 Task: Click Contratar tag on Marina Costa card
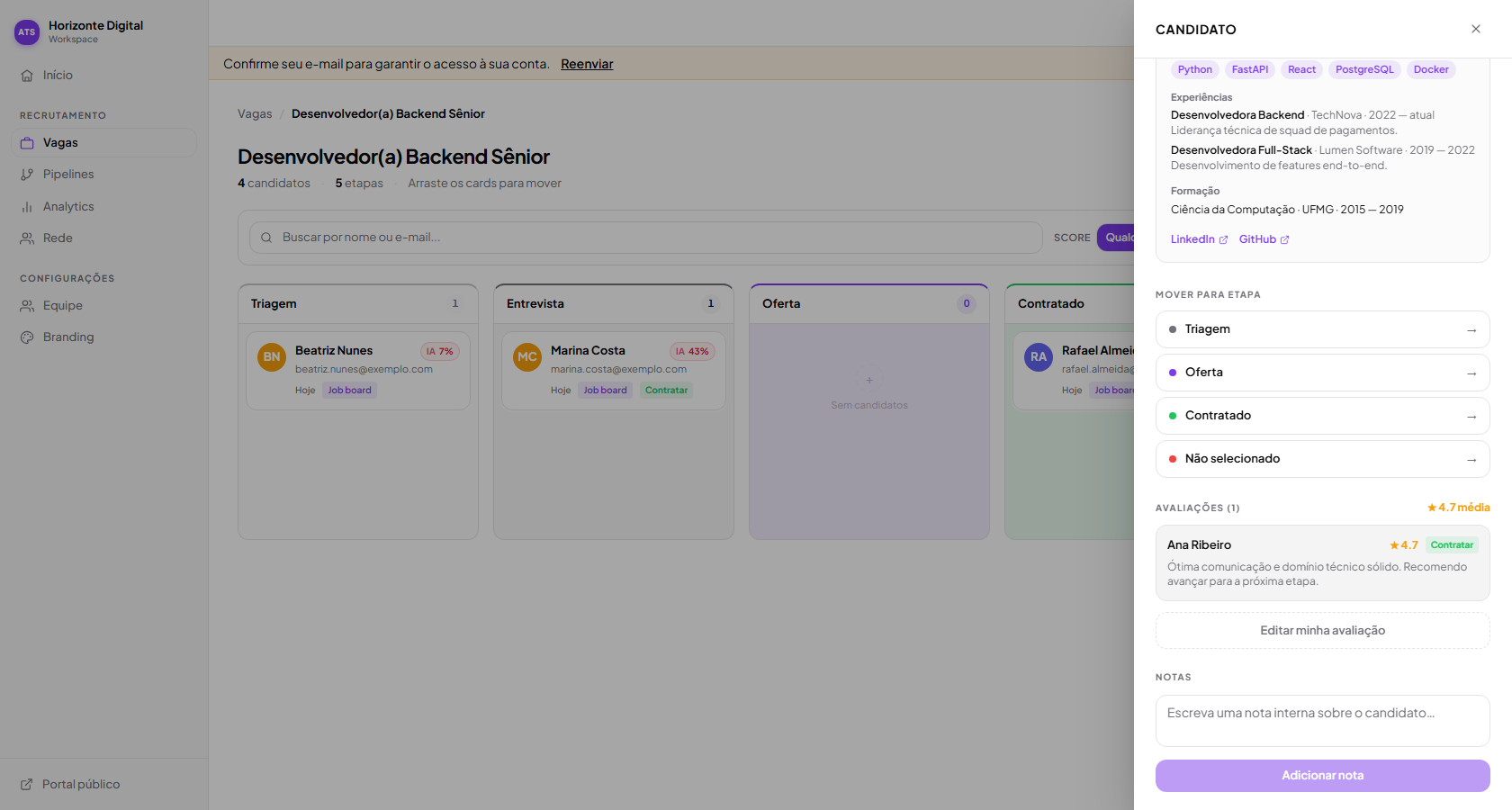pos(666,391)
